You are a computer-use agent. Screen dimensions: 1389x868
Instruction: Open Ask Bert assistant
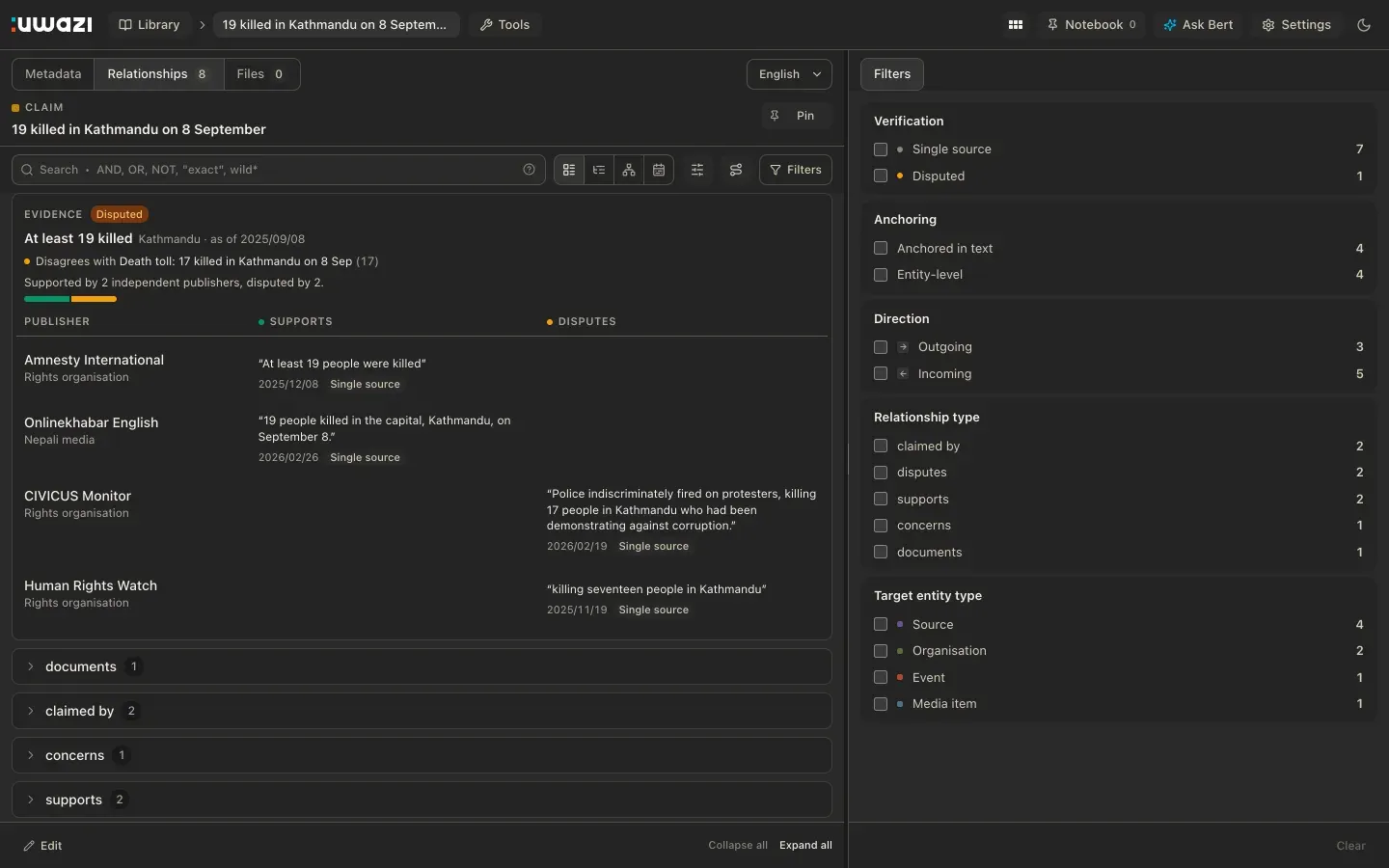[x=1198, y=25]
